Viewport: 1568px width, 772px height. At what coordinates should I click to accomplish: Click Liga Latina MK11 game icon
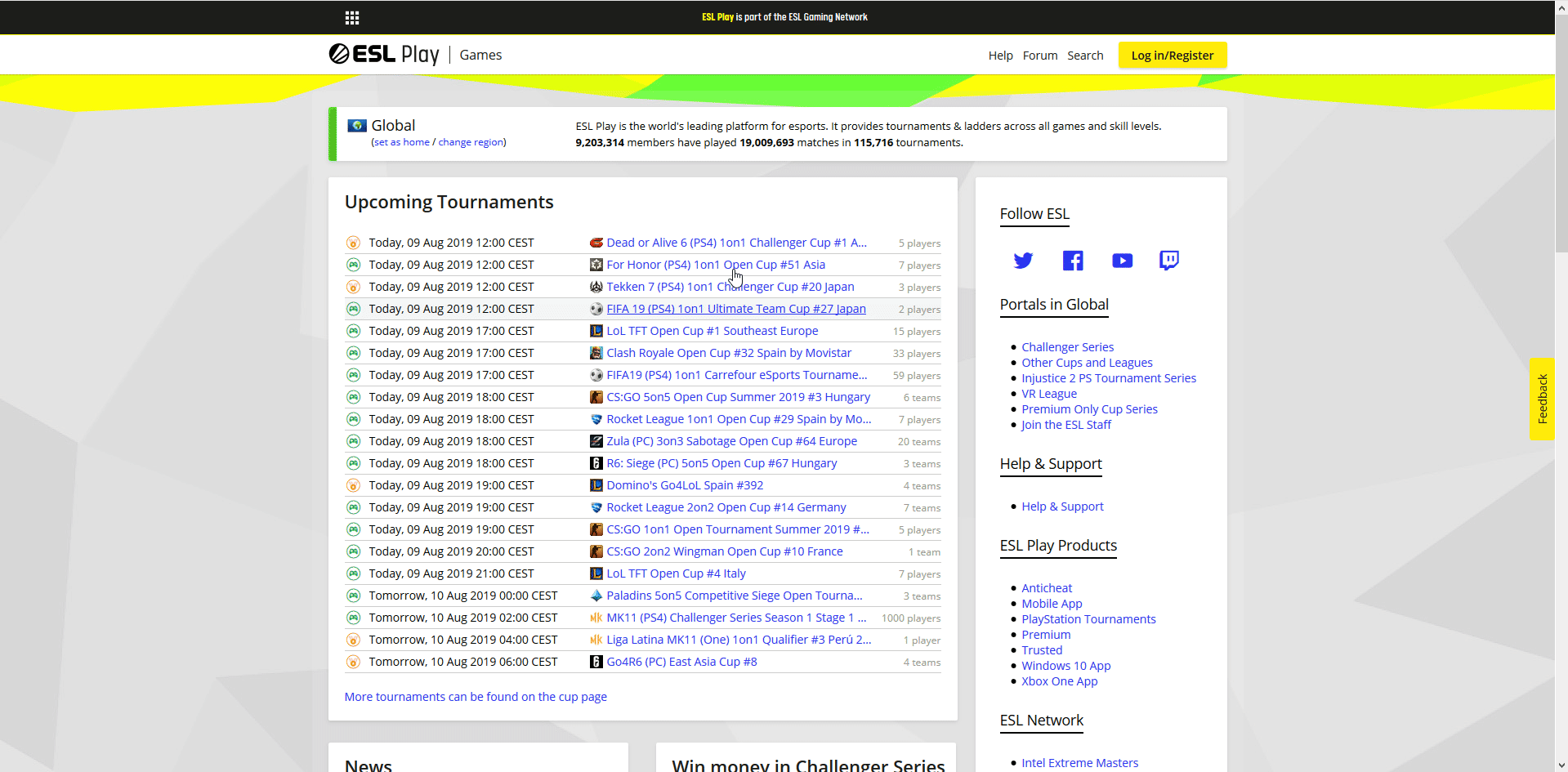(x=596, y=640)
